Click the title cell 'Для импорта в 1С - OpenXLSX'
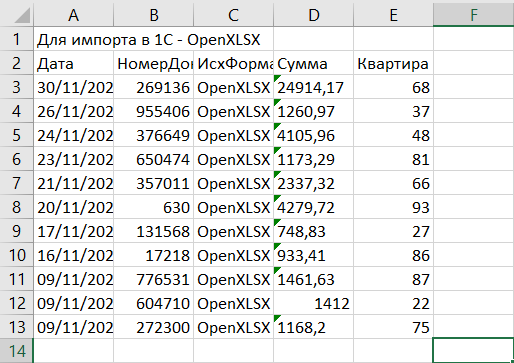Viewport: 514px width, 363px height. (148, 39)
